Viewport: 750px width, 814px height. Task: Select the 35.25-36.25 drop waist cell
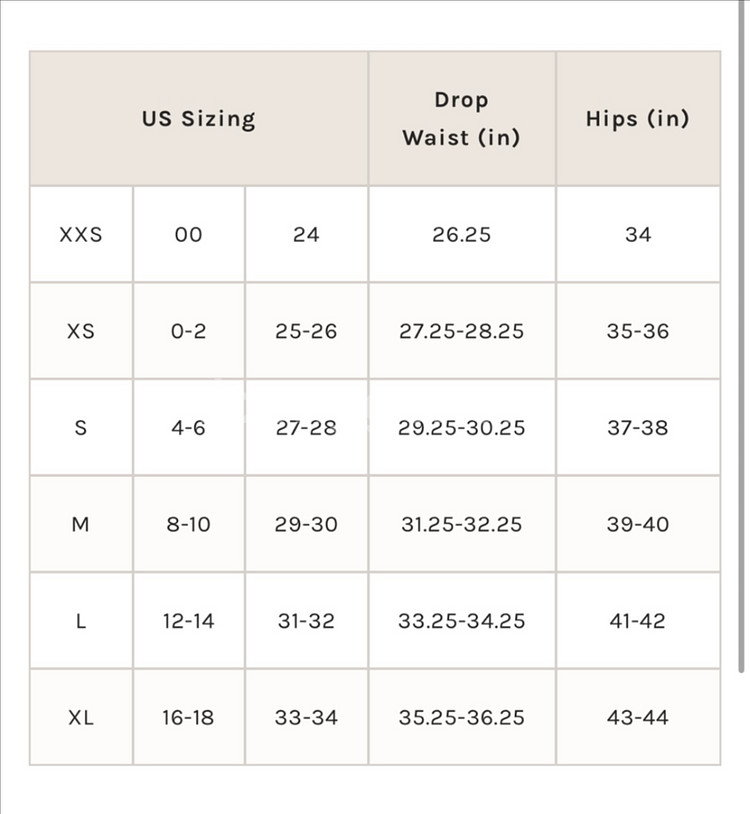pos(461,717)
